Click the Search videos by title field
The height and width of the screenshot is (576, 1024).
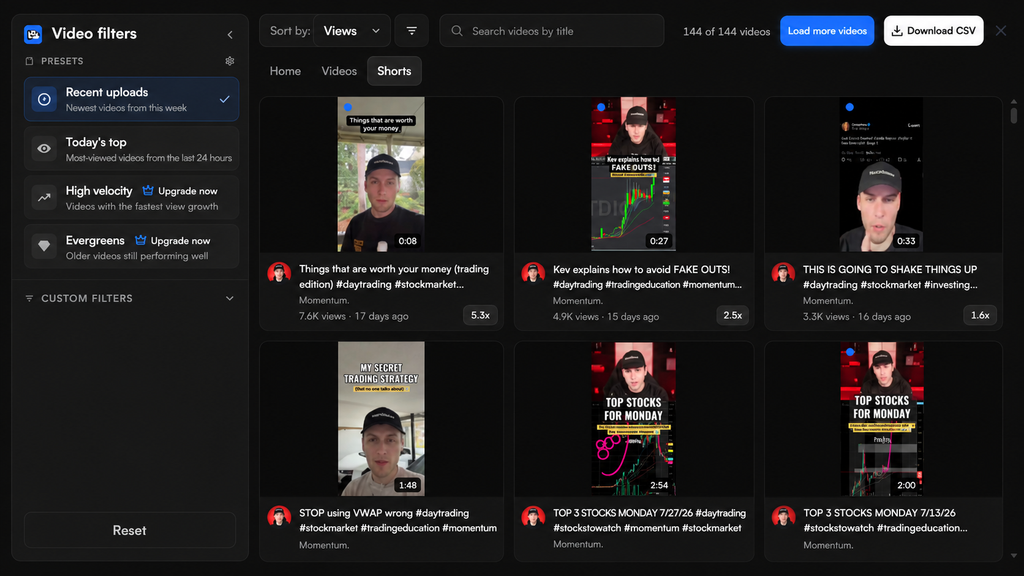click(x=552, y=31)
